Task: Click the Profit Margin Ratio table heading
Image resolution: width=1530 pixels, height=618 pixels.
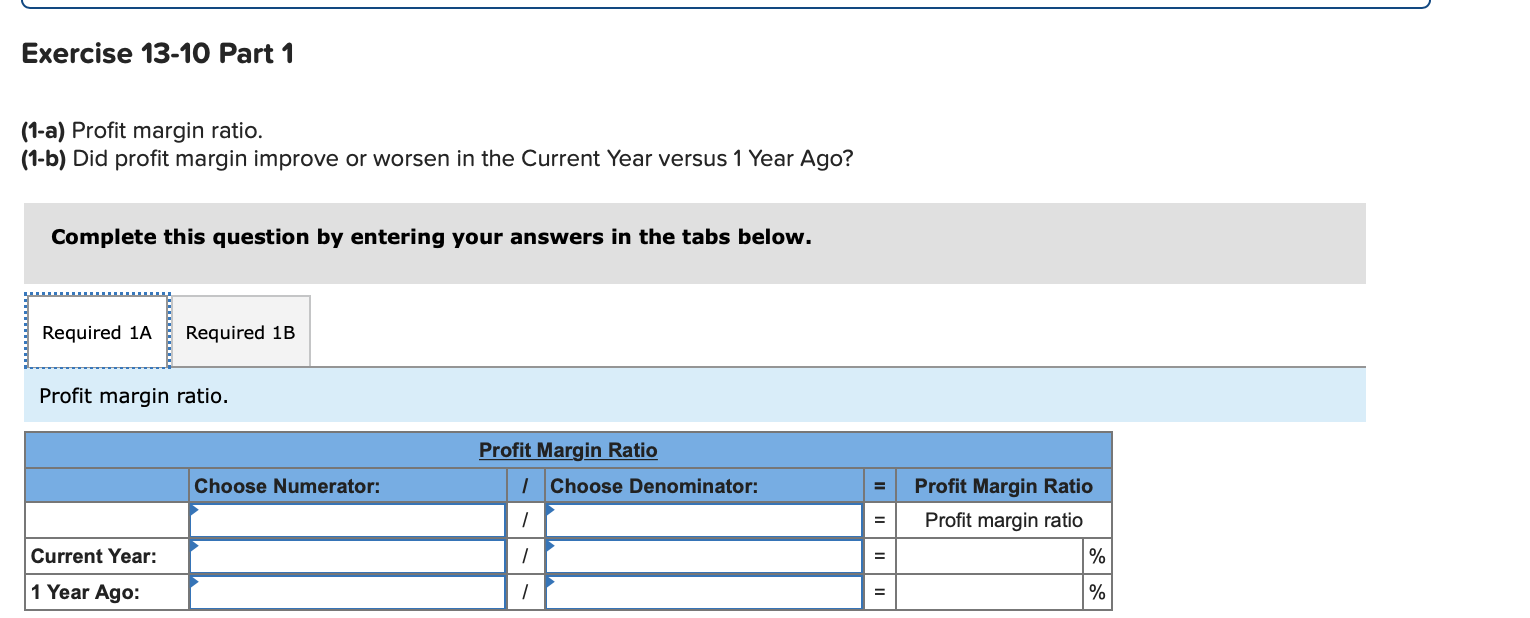Action: [568, 450]
